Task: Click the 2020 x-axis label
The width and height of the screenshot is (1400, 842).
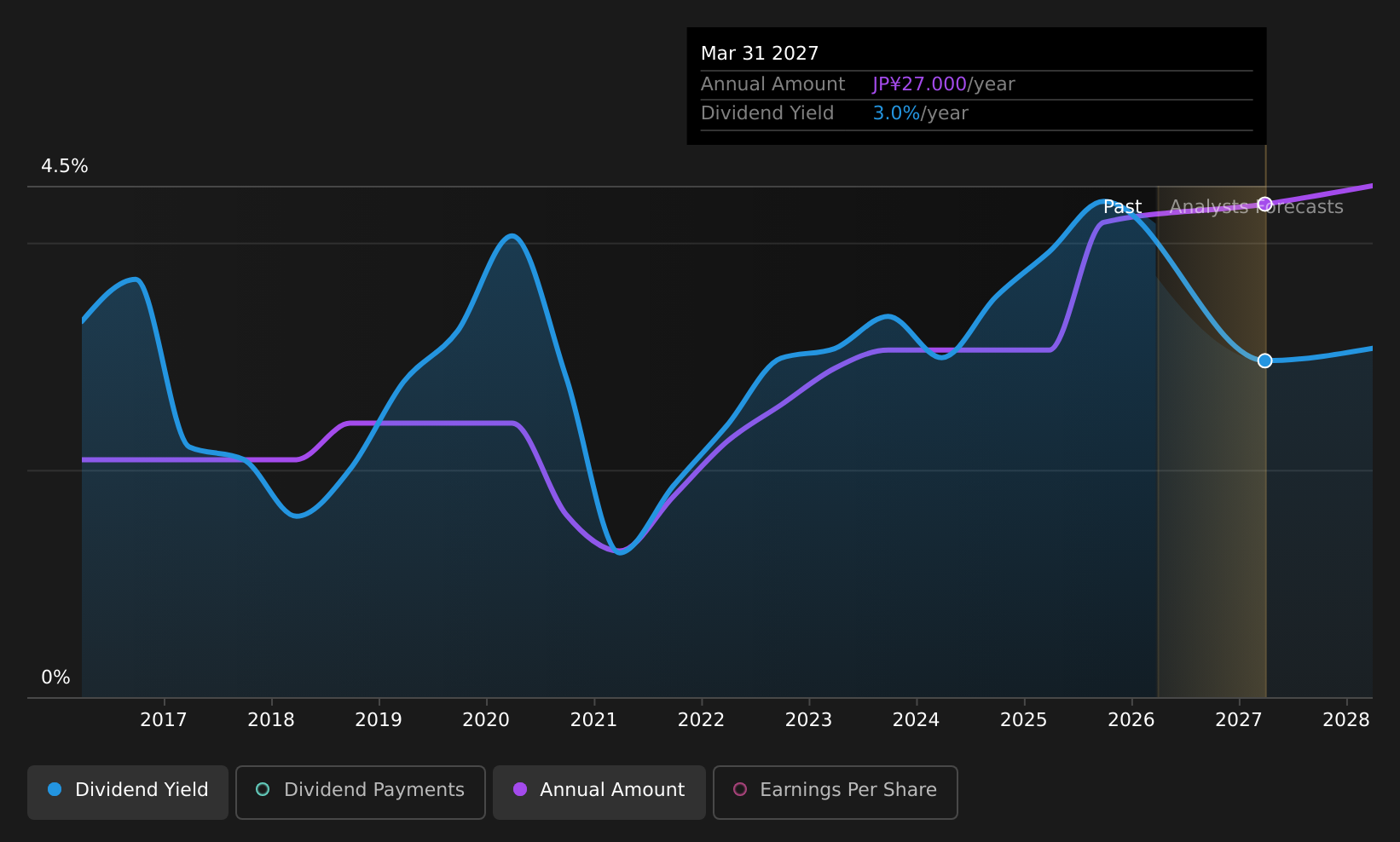Action: coord(486,720)
